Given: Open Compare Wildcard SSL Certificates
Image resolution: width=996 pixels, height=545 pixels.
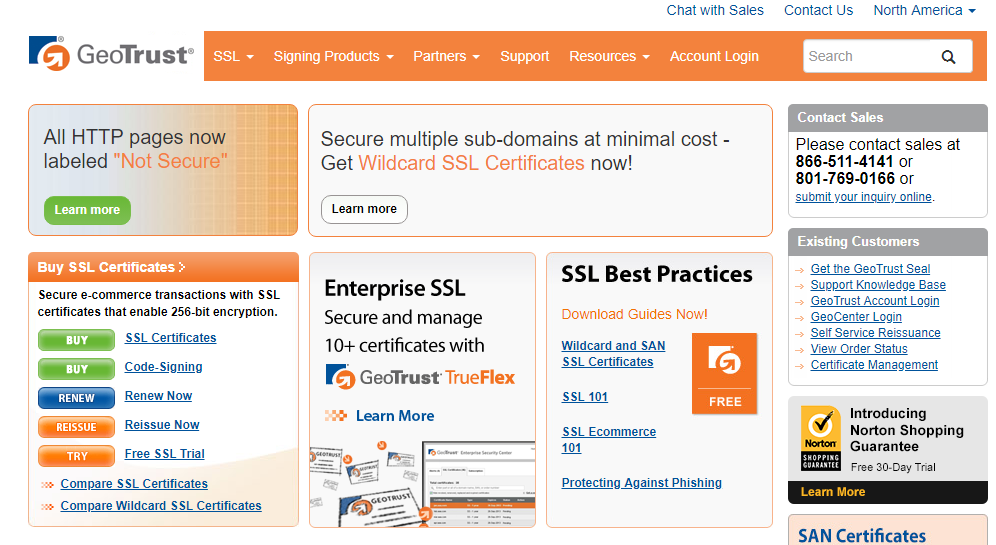Looking at the screenshot, I should (161, 506).
